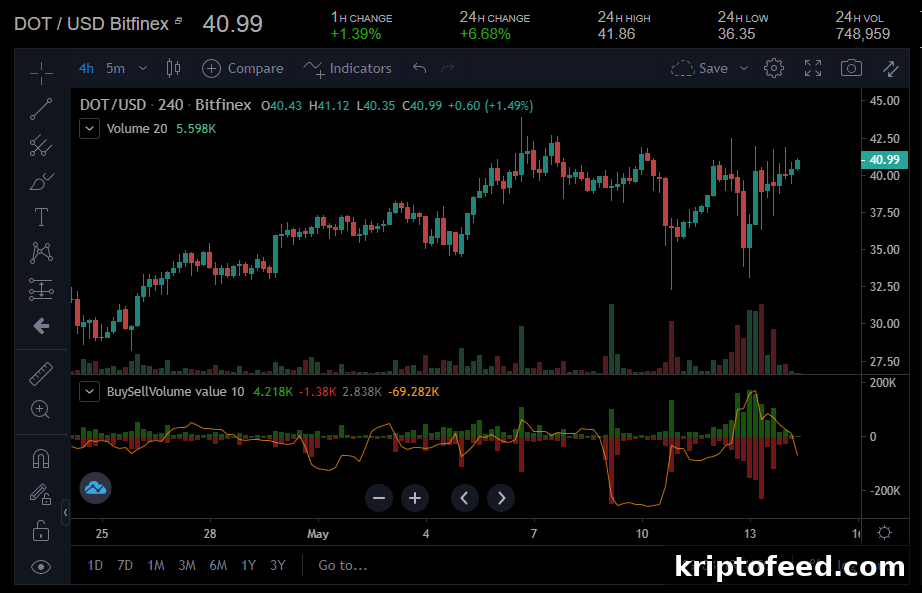
Task: Take a chart snapshot with camera
Action: 851,68
